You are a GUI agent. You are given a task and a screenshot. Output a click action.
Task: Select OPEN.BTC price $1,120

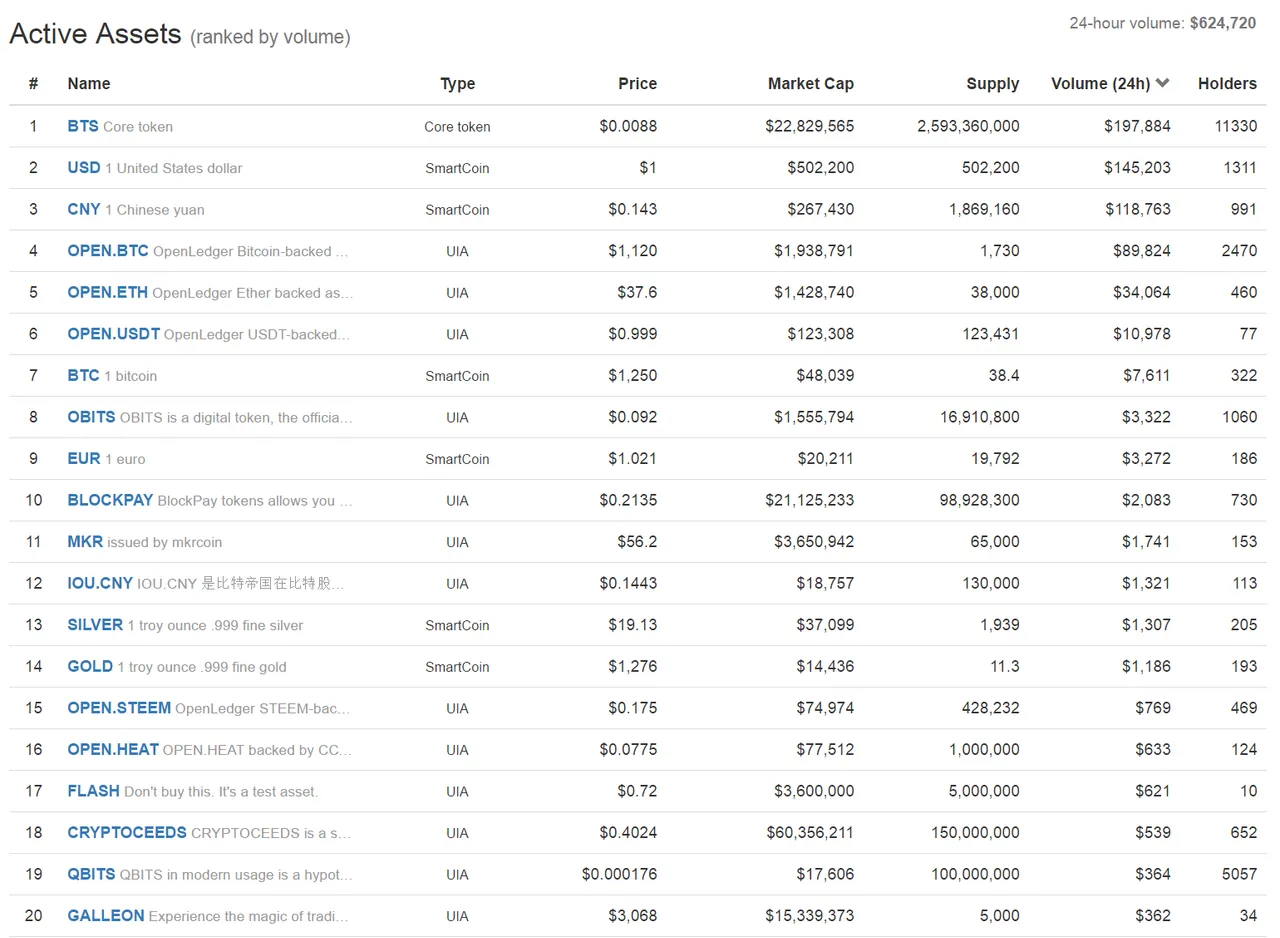coord(632,251)
